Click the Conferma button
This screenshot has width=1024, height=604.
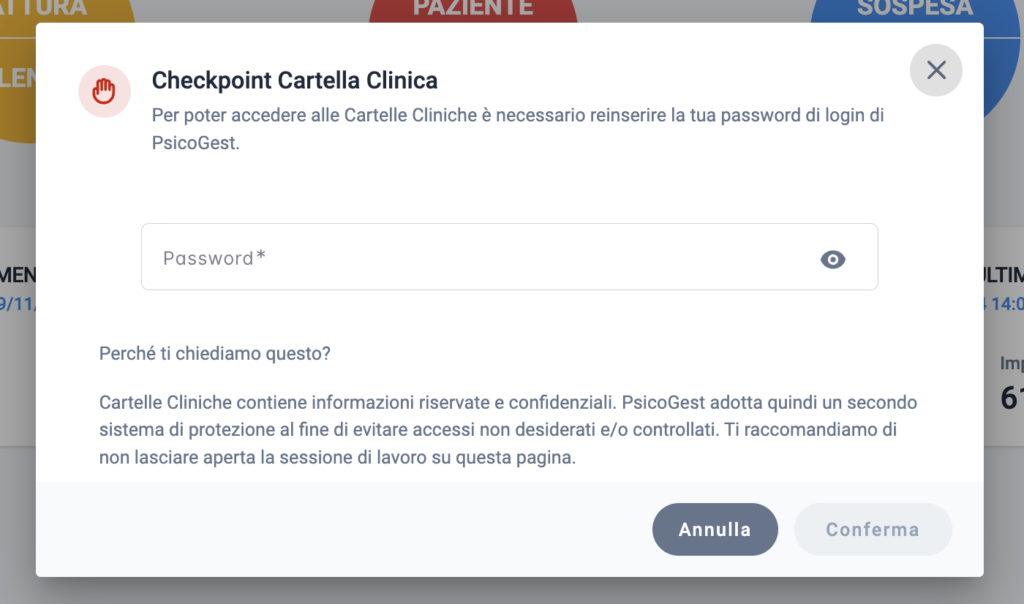pos(872,529)
